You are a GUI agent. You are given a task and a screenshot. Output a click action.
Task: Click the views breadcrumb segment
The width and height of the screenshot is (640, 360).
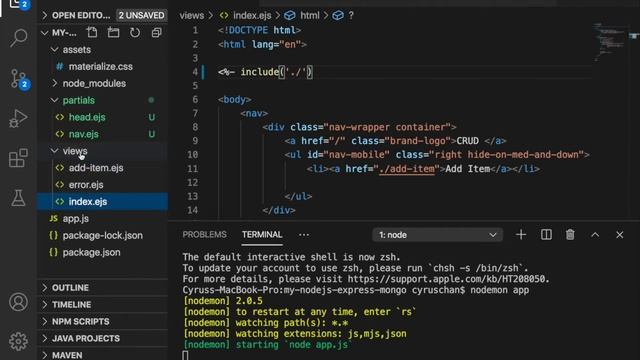tap(191, 16)
